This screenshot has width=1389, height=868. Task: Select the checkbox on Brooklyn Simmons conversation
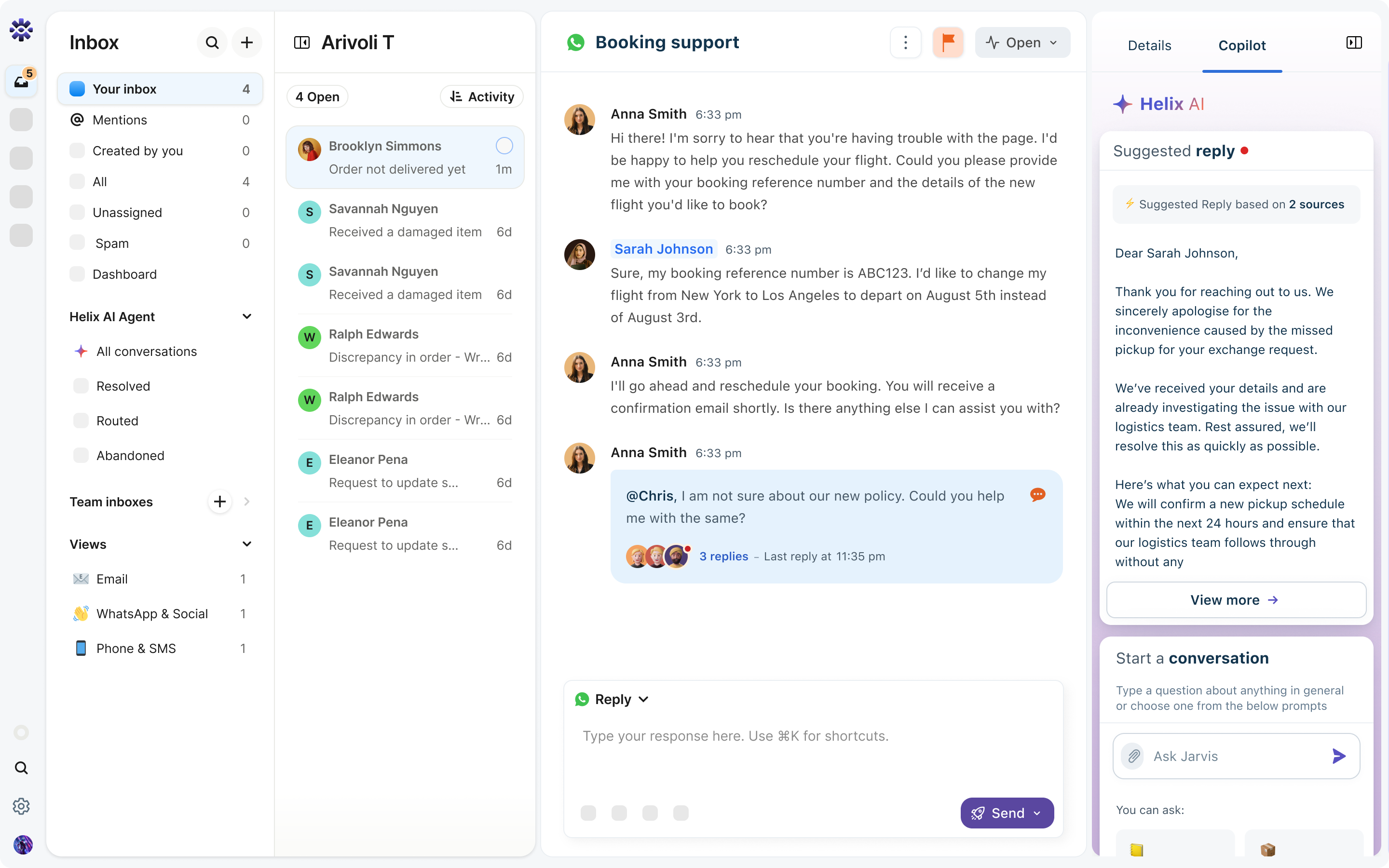pyautogui.click(x=504, y=146)
